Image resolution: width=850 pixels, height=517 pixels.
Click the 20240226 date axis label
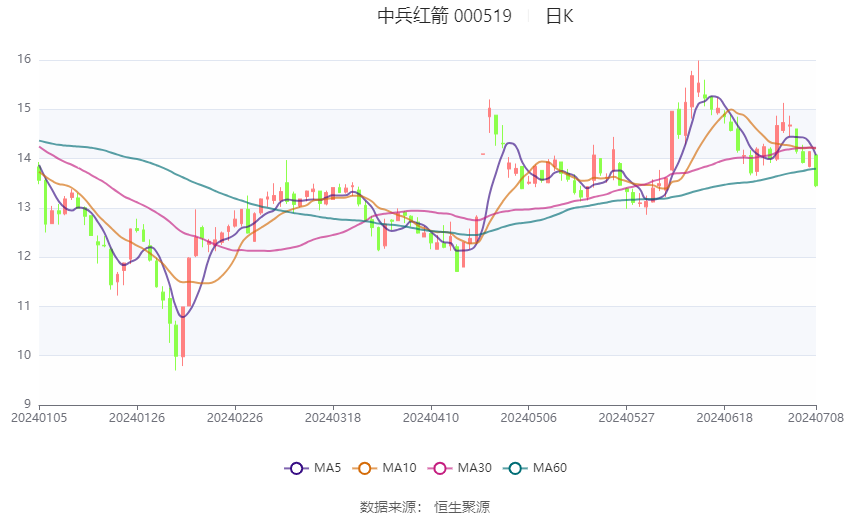pyautogui.click(x=235, y=418)
